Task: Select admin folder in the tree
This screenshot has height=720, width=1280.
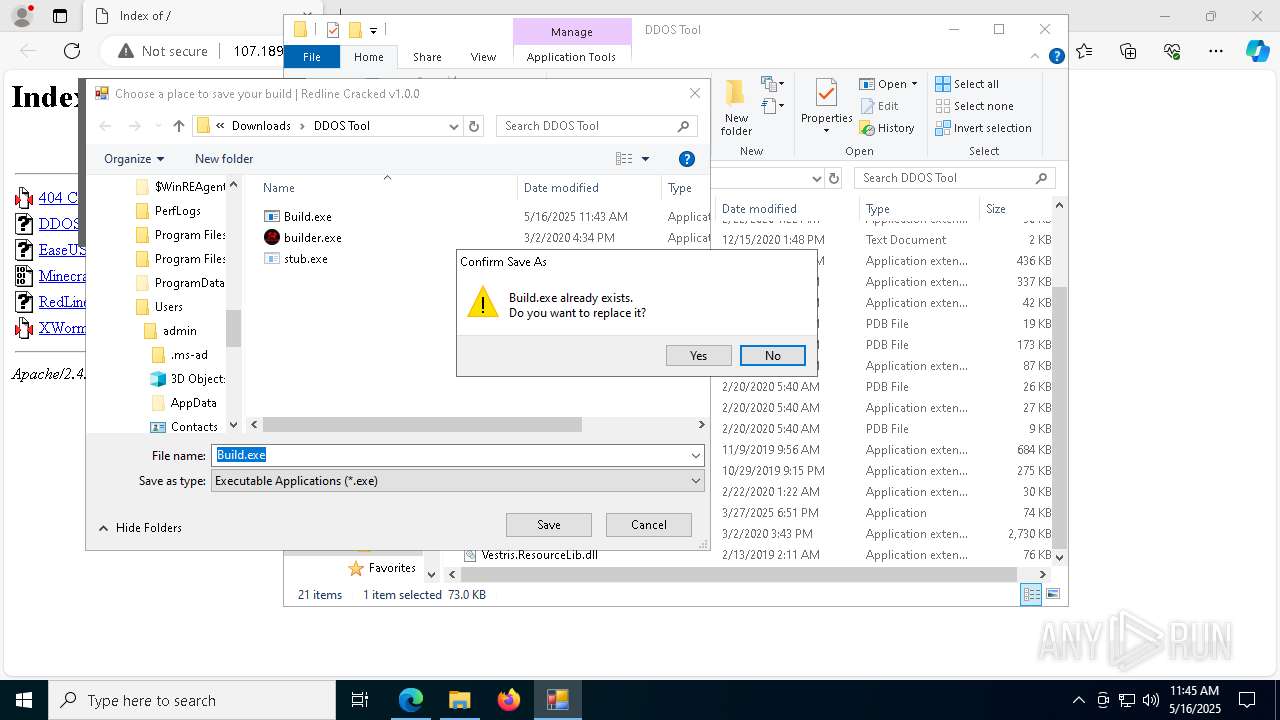Action: pos(179,331)
